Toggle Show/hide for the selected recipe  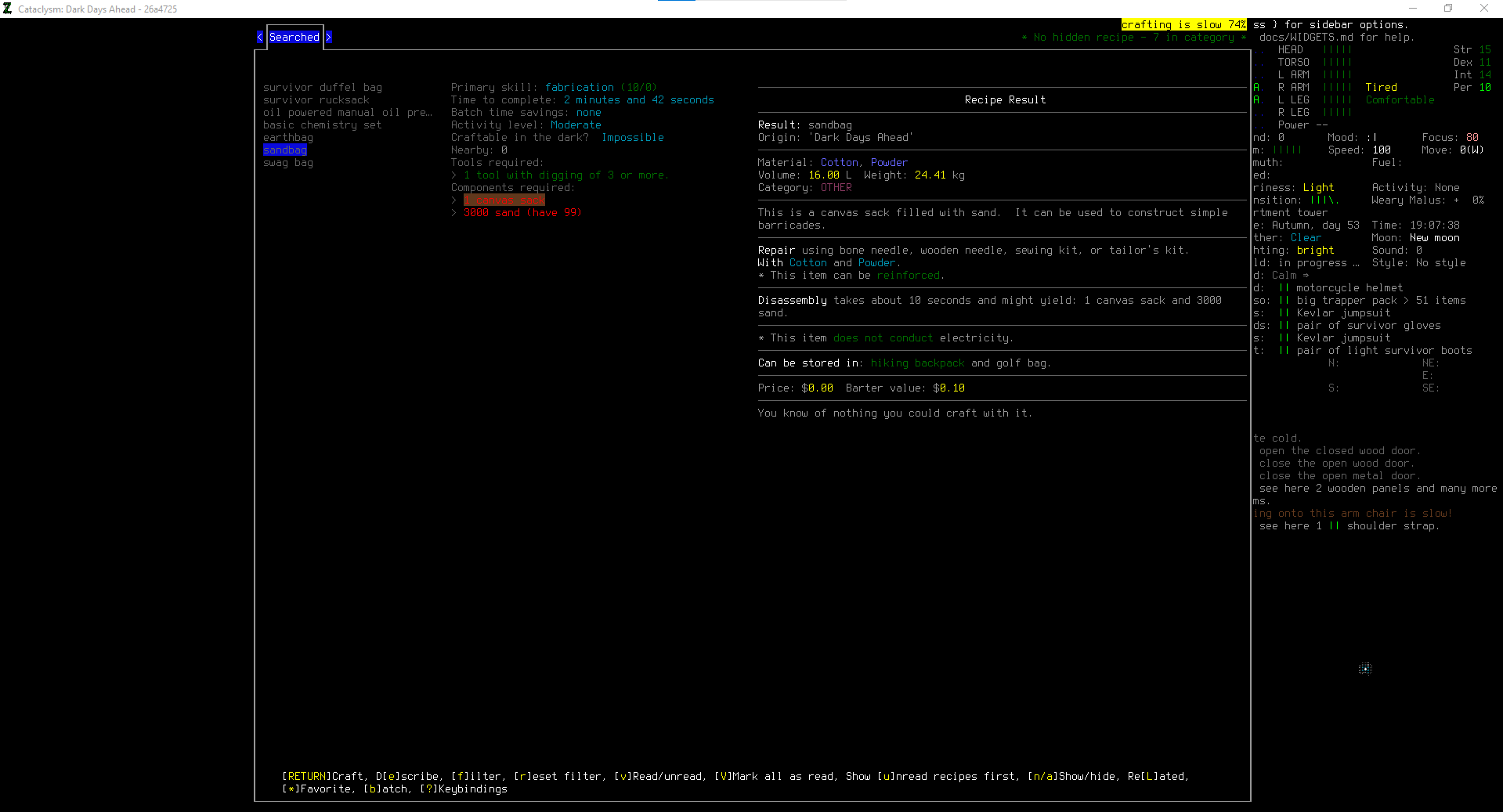tap(1075, 776)
